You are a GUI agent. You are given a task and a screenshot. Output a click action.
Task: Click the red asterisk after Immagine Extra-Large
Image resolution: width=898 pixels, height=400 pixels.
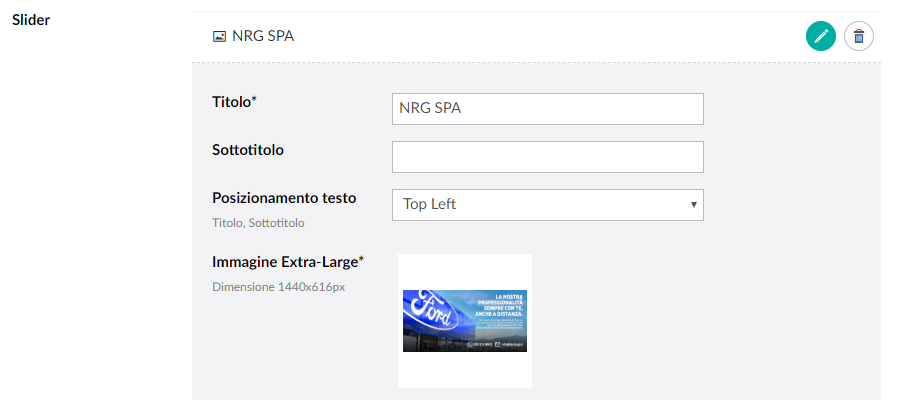tap(361, 260)
